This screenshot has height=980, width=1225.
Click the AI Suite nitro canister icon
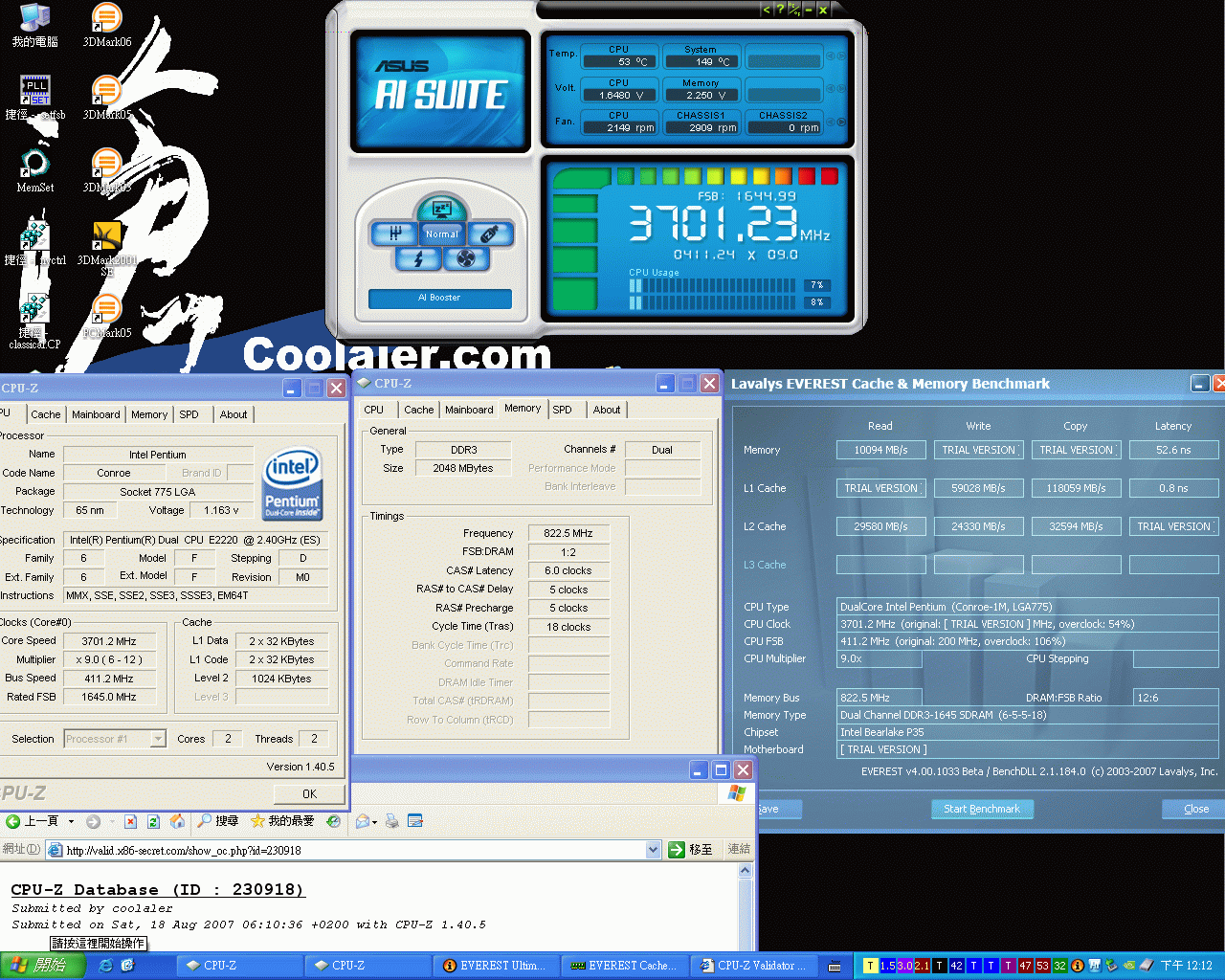(490, 233)
